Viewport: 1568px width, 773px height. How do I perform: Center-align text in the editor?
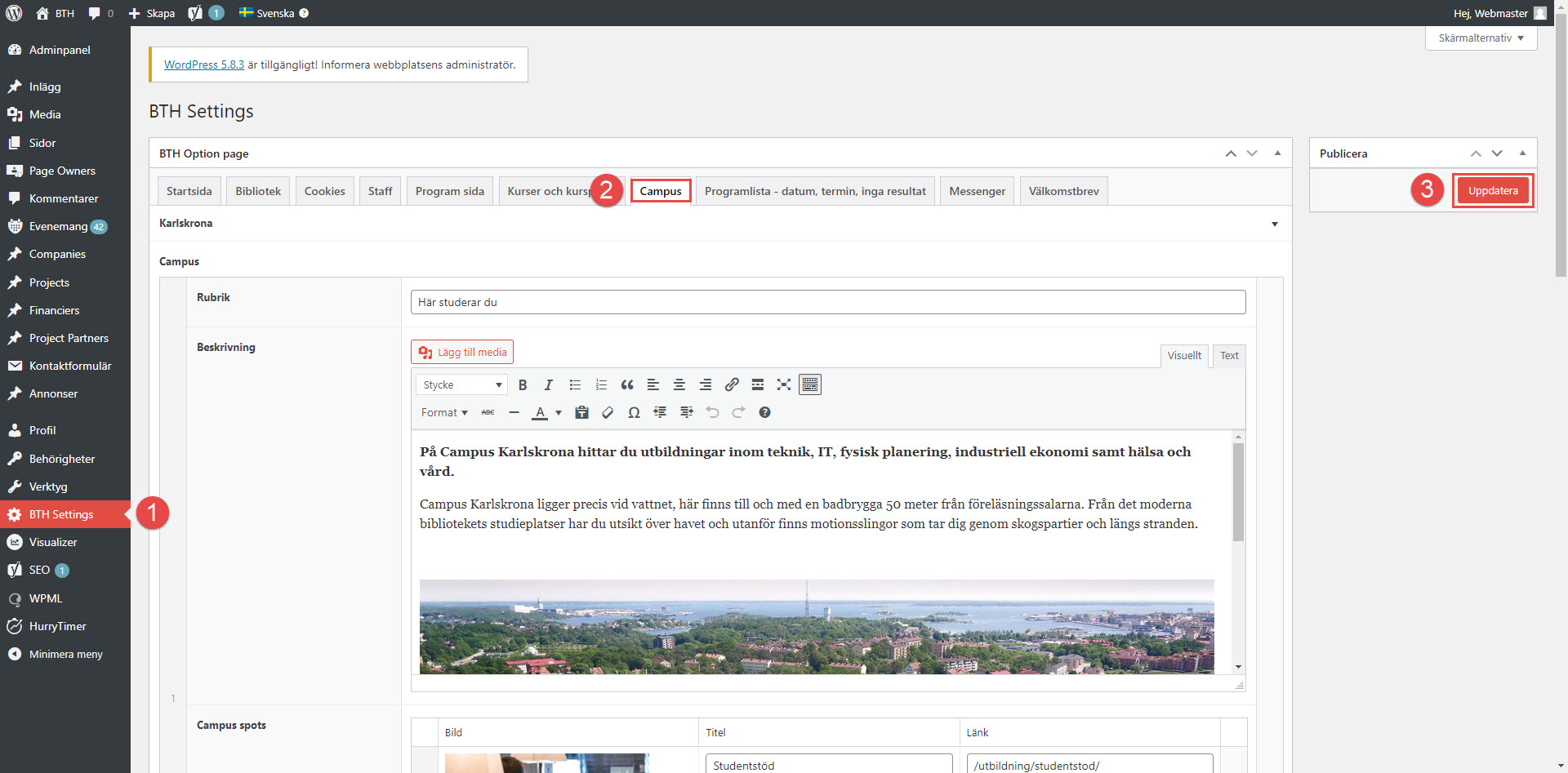tap(679, 384)
